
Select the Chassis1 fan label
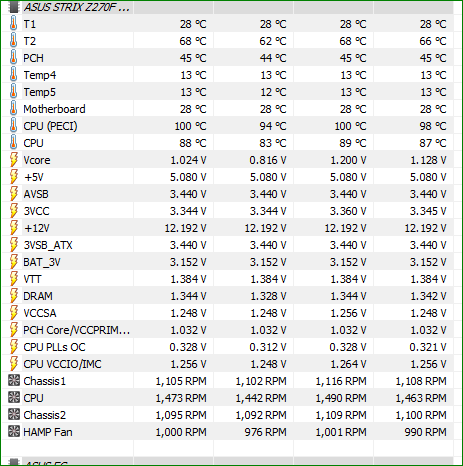44,381
